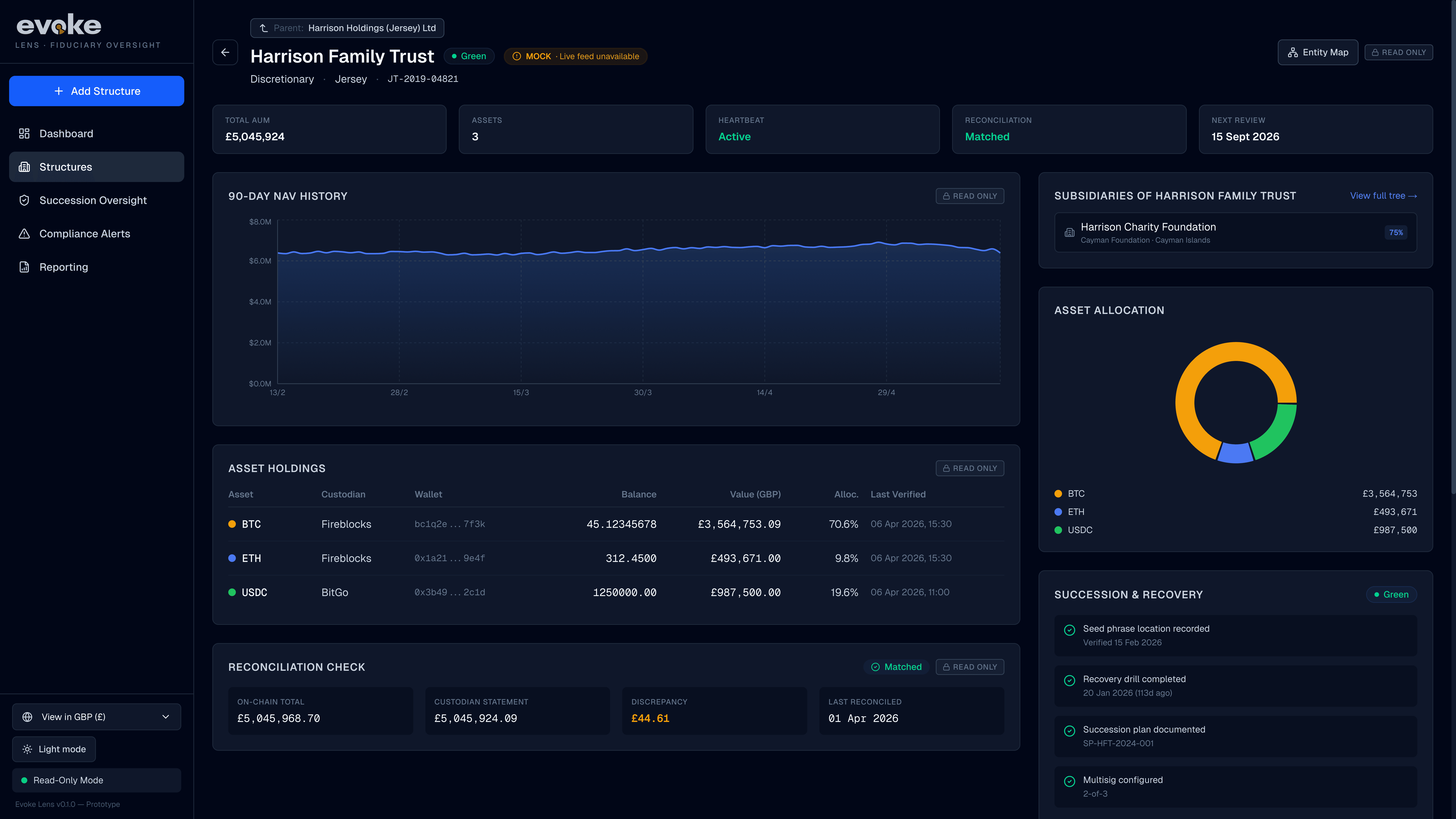Click the globe icon in currency selector
The height and width of the screenshot is (819, 1456).
[x=27, y=717]
